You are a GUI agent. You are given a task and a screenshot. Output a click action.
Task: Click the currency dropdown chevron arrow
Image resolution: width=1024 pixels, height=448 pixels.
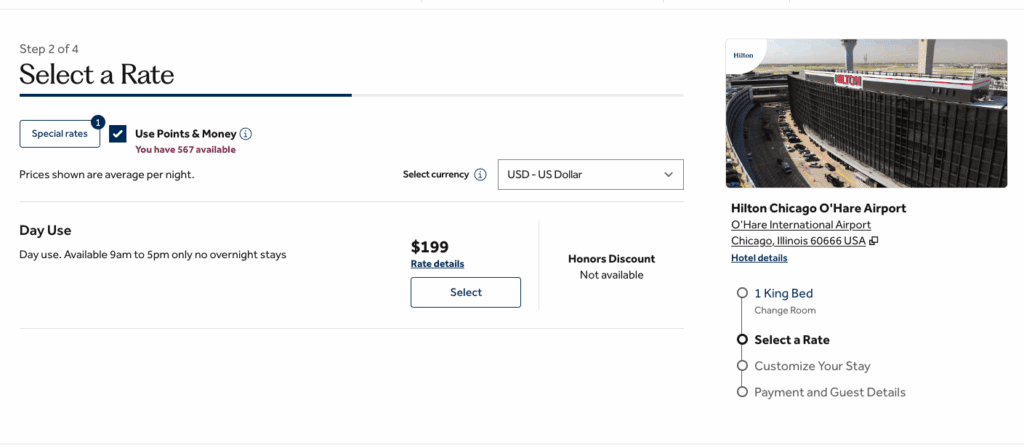point(669,174)
